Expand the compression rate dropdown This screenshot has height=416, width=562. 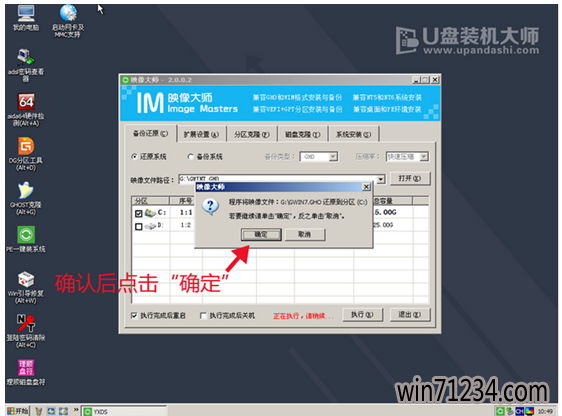click(x=424, y=157)
